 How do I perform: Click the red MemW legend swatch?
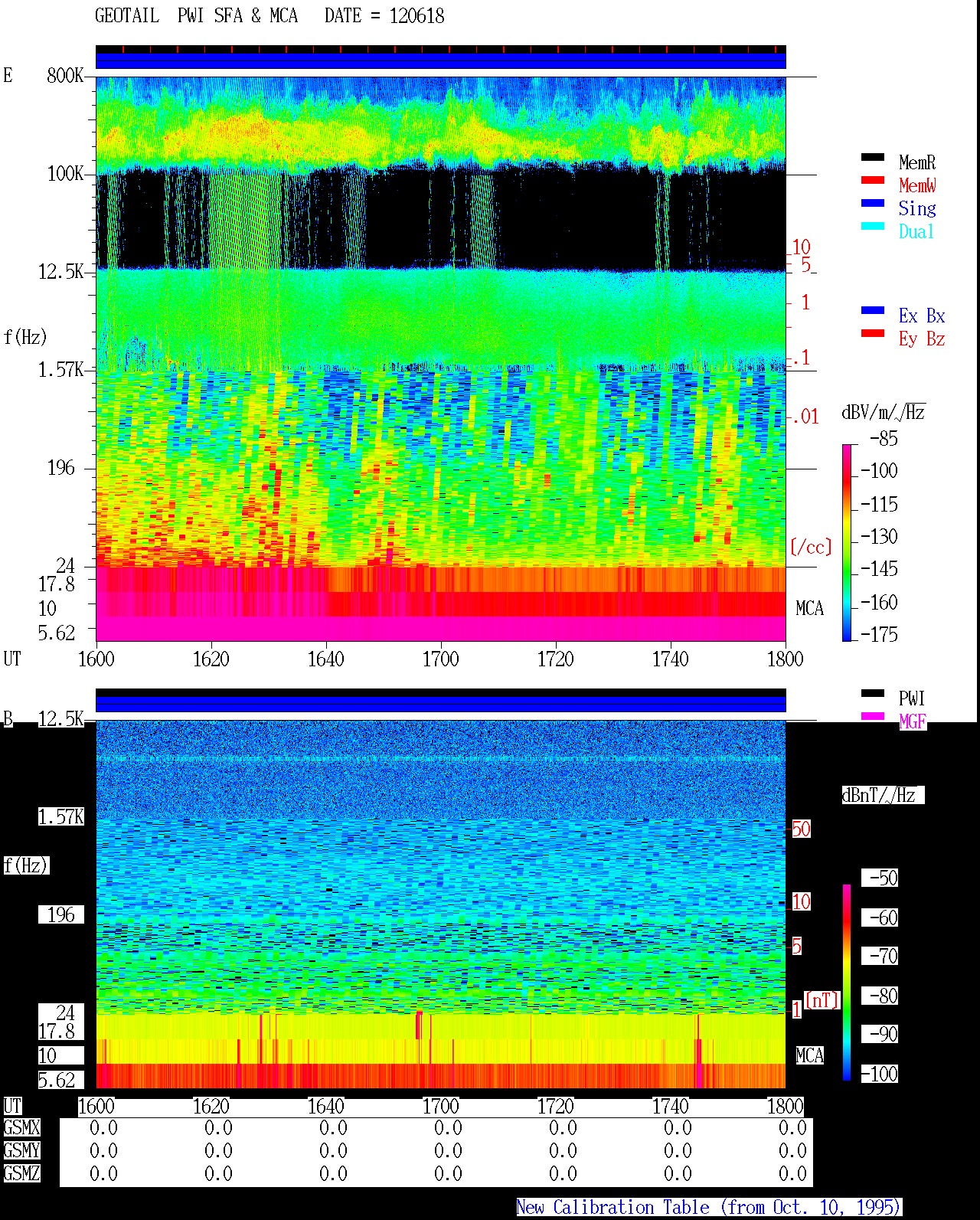pos(873,181)
